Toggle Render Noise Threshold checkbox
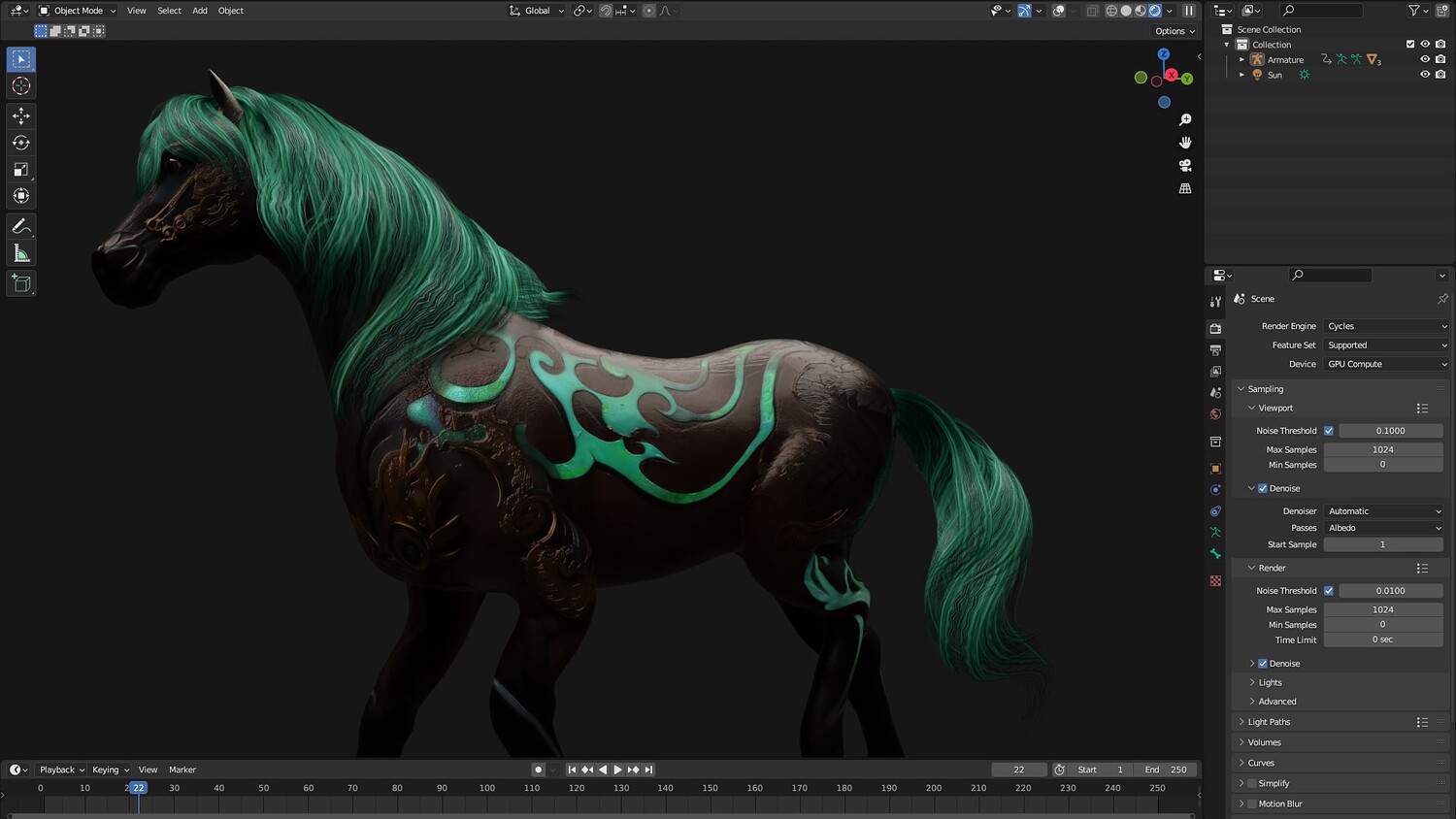 (1329, 591)
